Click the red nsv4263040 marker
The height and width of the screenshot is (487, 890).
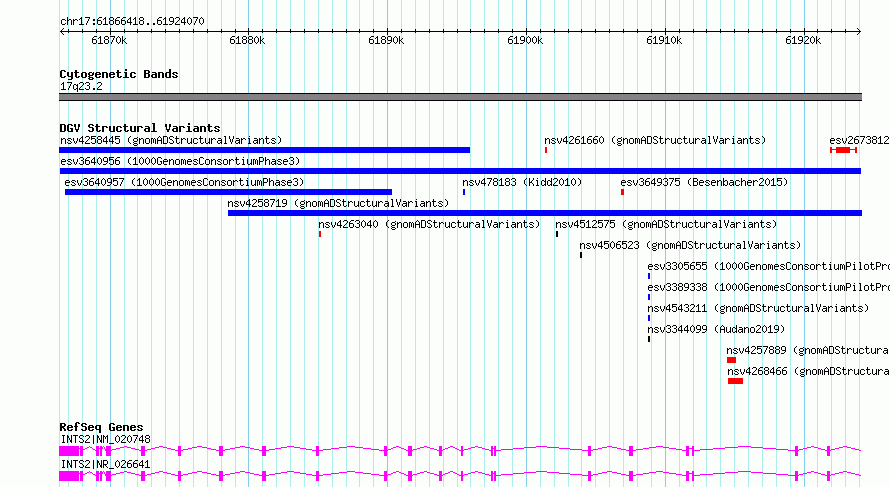[320, 234]
